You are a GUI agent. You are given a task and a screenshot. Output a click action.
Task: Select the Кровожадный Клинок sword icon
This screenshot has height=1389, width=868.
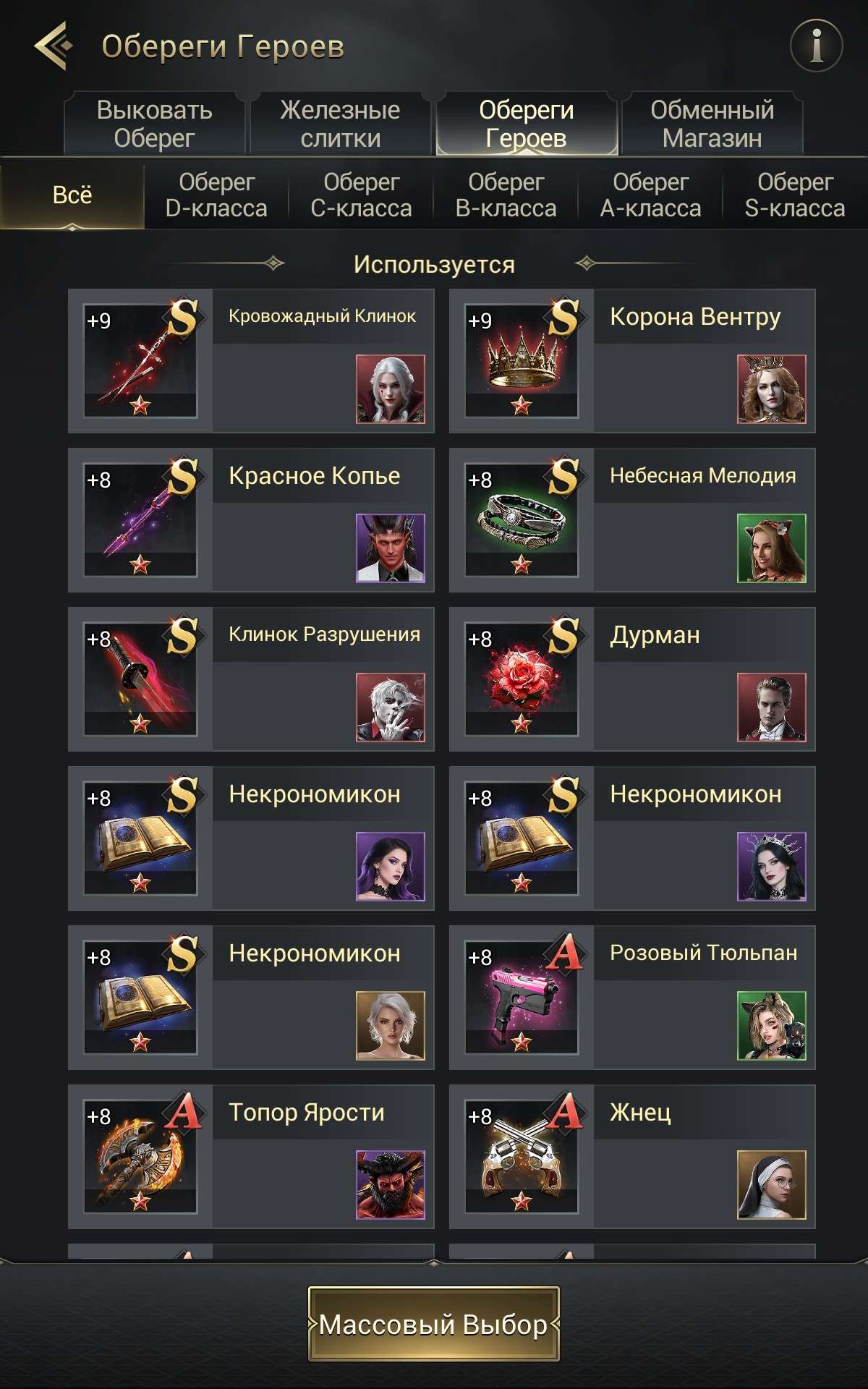pyautogui.click(x=140, y=361)
